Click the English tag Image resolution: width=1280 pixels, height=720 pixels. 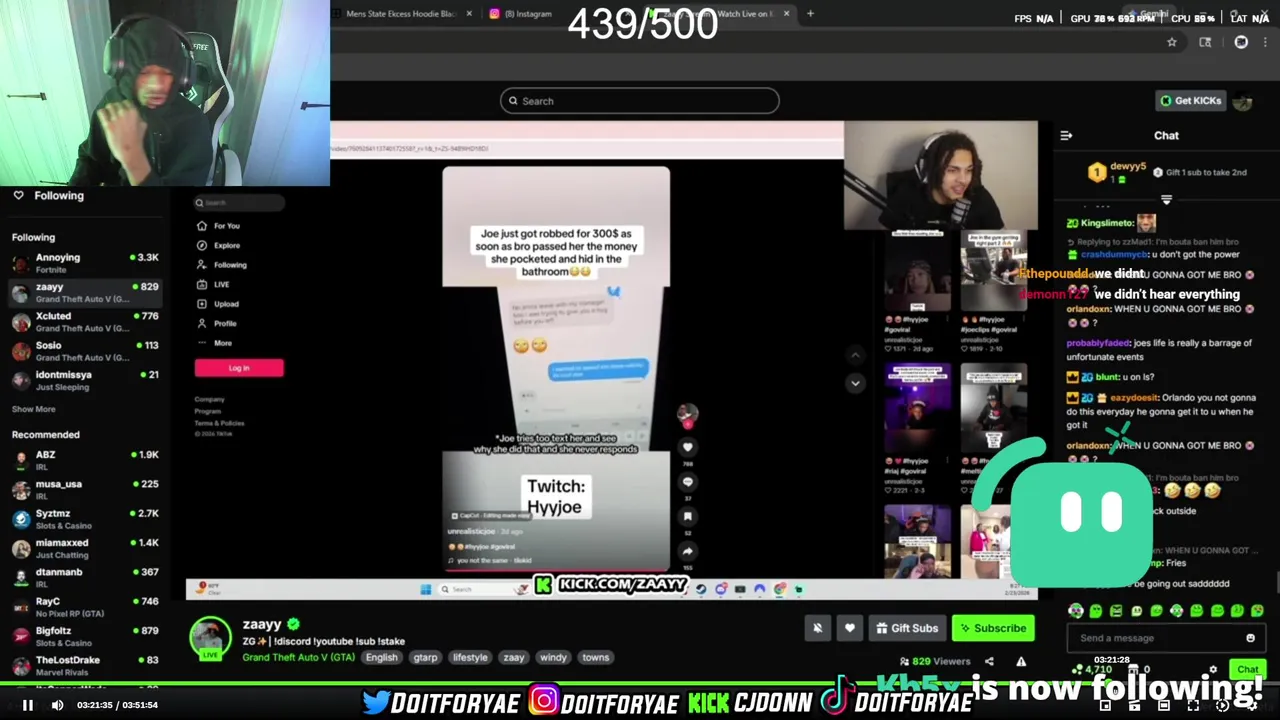point(381,657)
